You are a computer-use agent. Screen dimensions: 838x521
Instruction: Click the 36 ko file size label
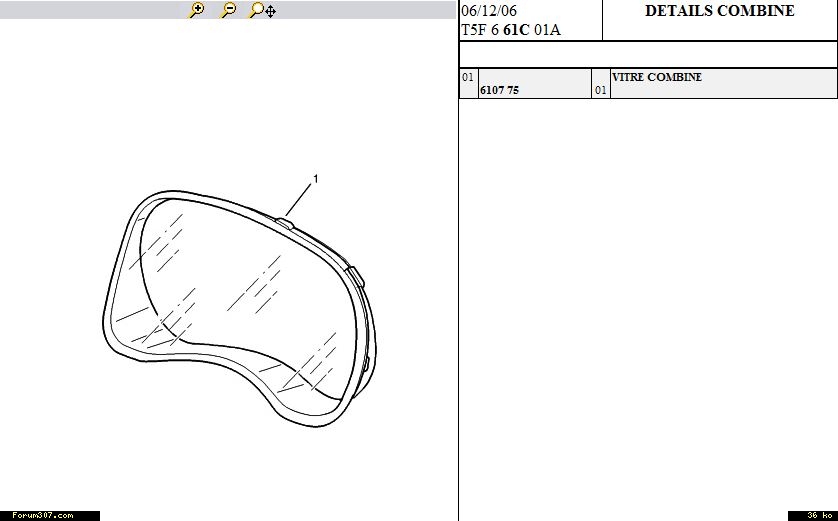point(813,515)
